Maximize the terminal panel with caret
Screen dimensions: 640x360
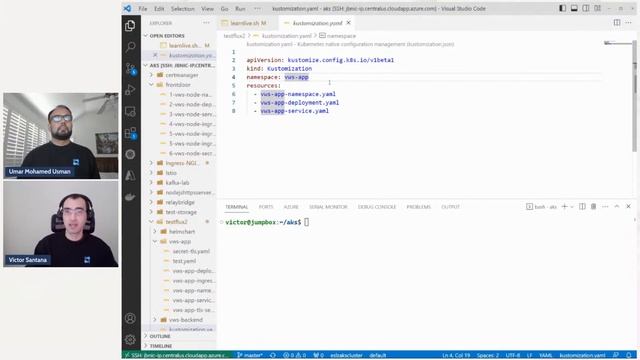(617, 207)
